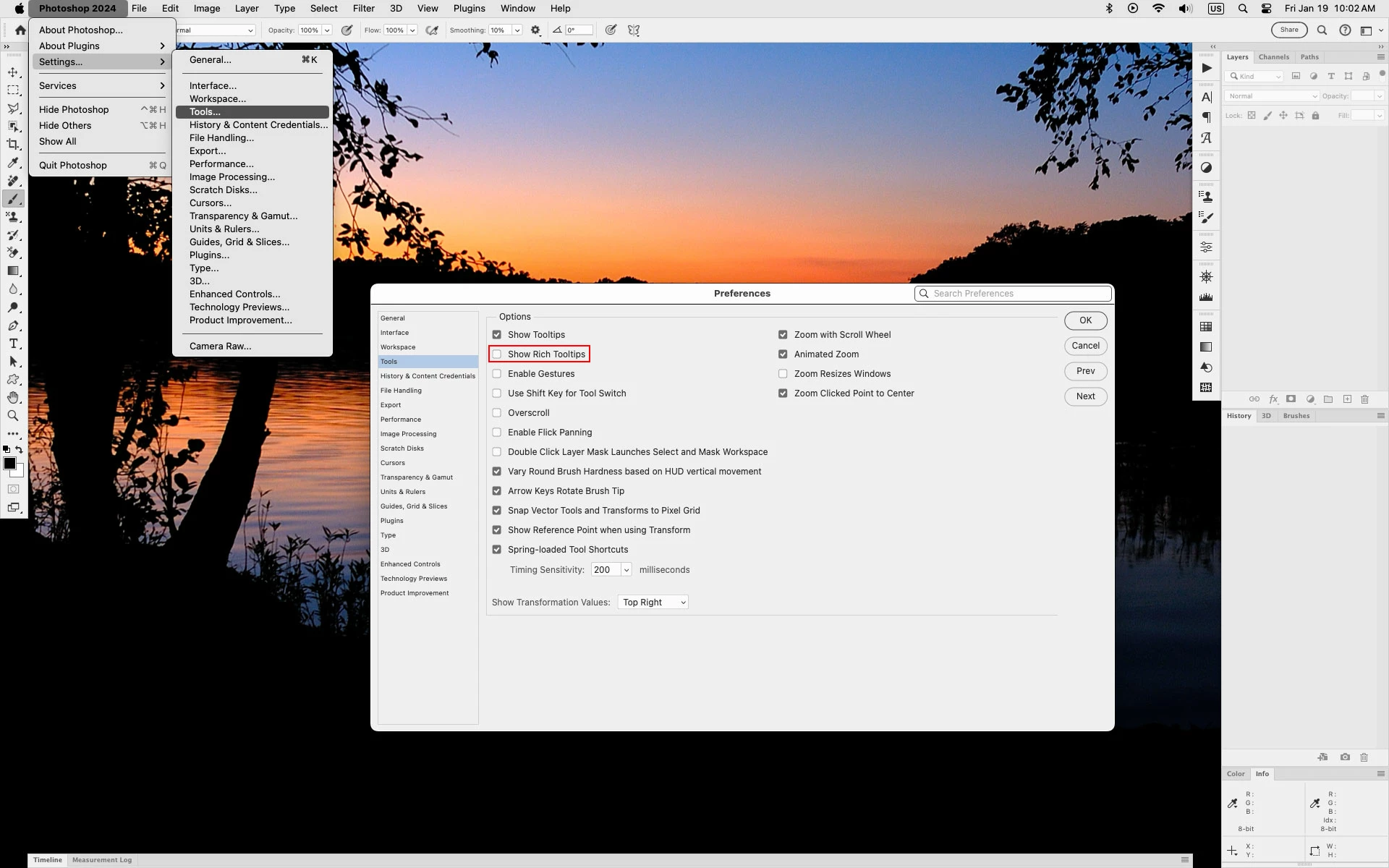This screenshot has height=868, width=1389.
Task: Open Timing Sensitivity value dropdown
Action: [626, 570]
